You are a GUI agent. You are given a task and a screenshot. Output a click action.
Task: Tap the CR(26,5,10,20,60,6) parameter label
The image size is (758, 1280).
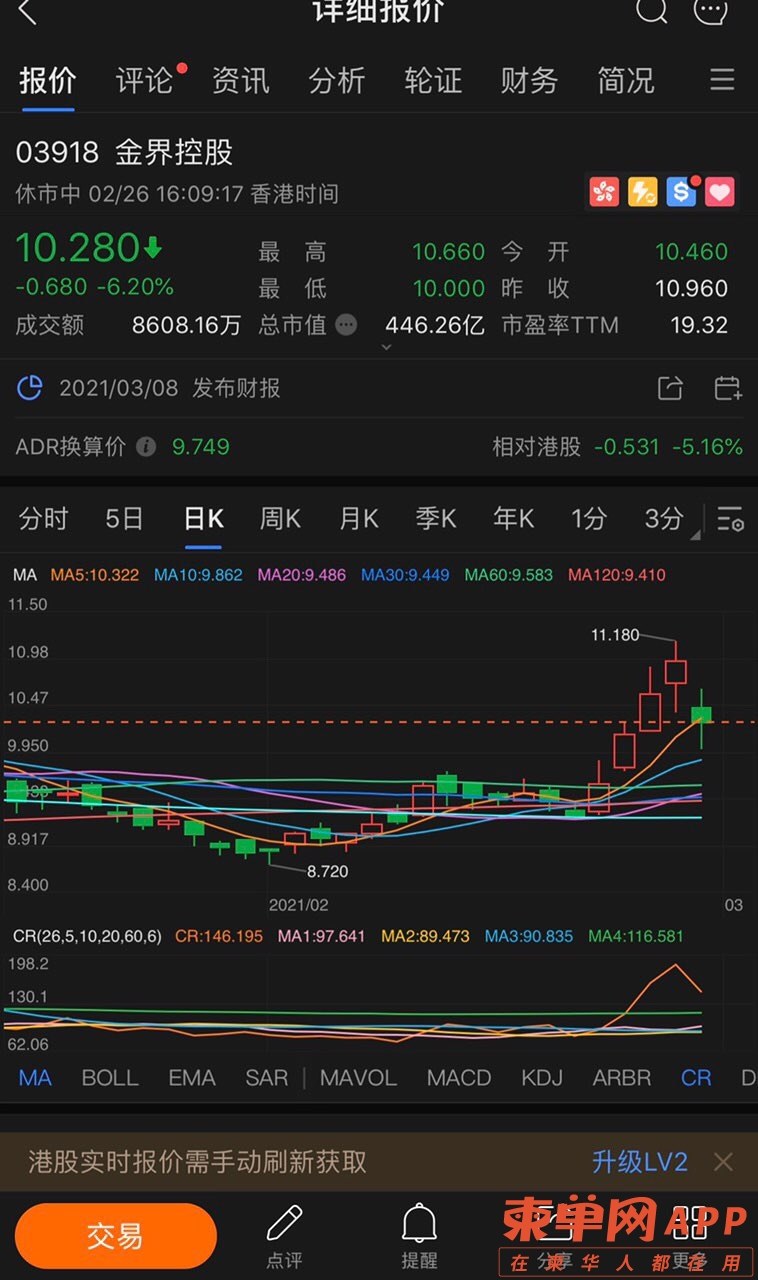(87, 936)
